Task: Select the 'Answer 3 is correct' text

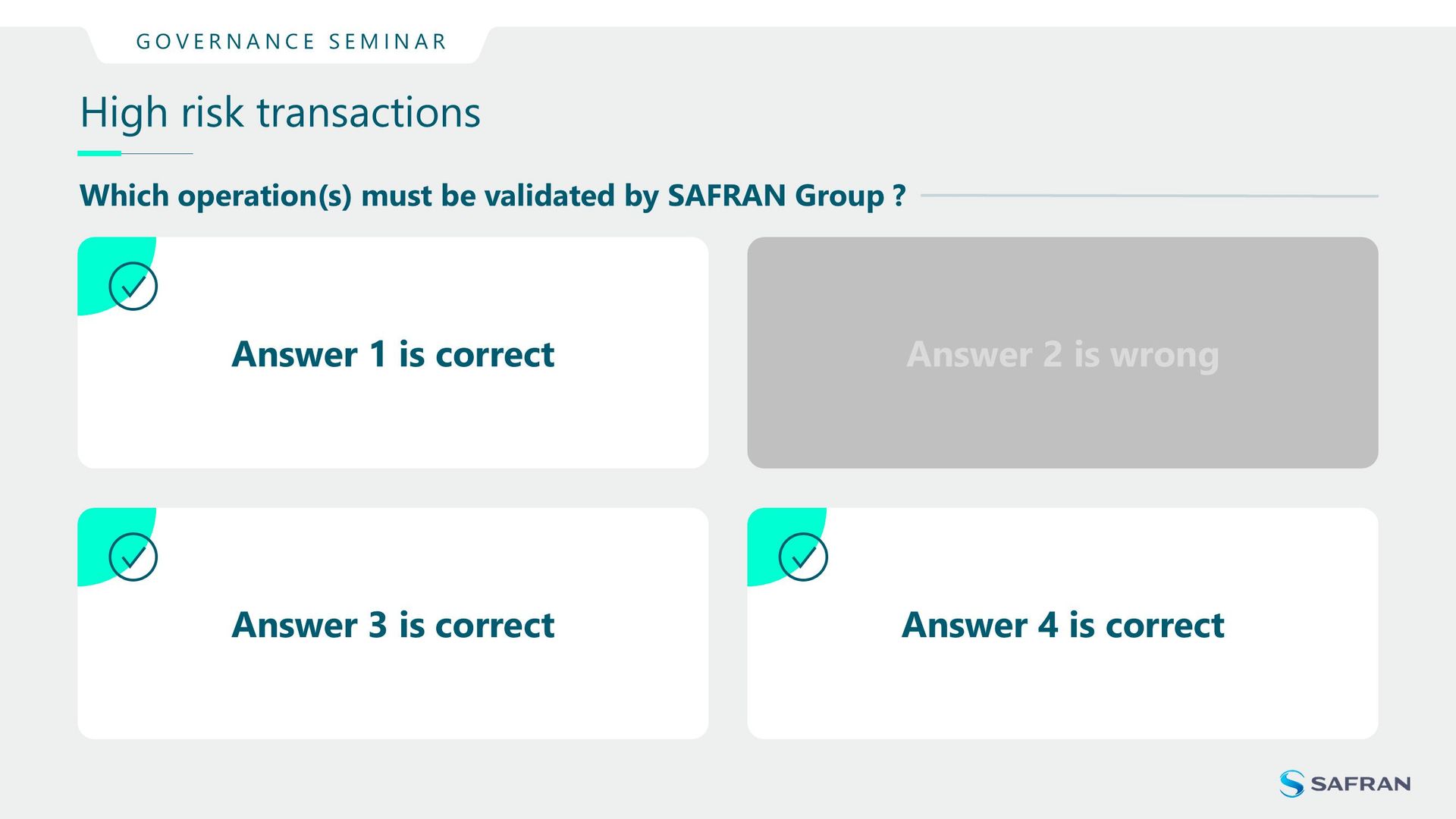Action: tap(393, 625)
